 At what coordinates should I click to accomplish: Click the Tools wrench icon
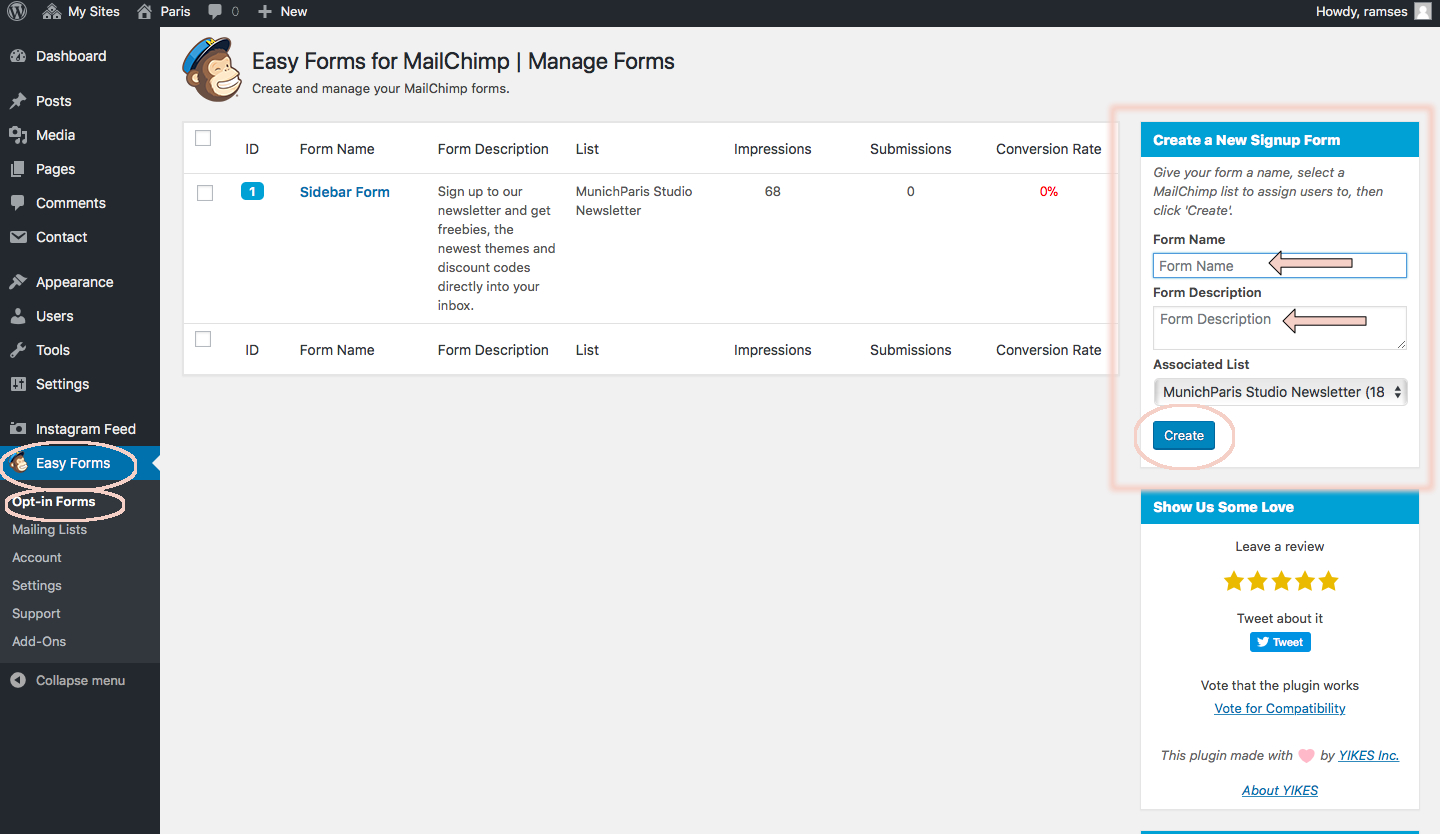click(x=18, y=350)
